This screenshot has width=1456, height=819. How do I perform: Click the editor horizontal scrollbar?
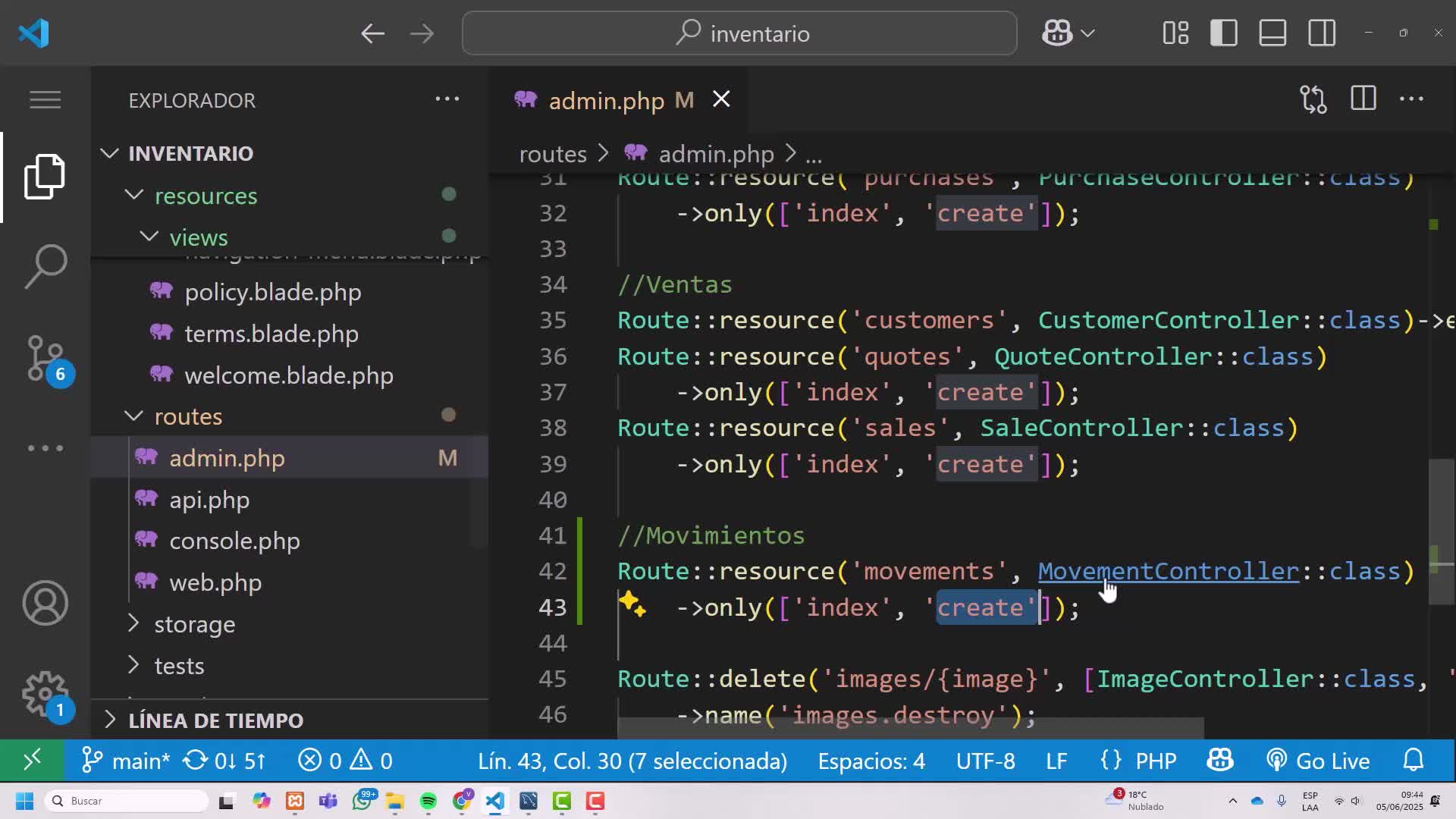910,728
